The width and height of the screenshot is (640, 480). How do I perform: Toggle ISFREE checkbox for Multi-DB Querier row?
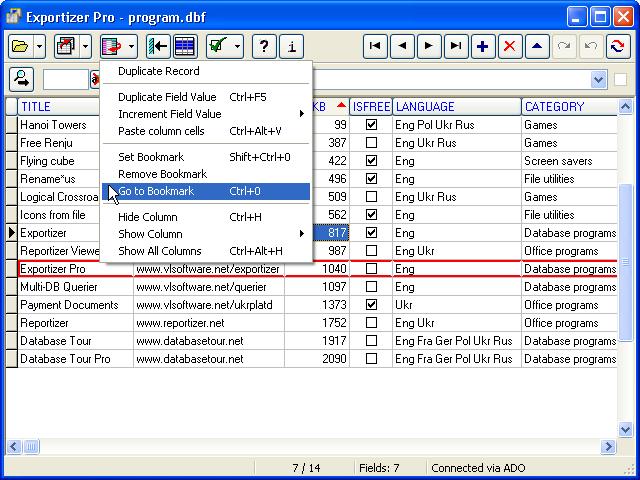pos(371,287)
